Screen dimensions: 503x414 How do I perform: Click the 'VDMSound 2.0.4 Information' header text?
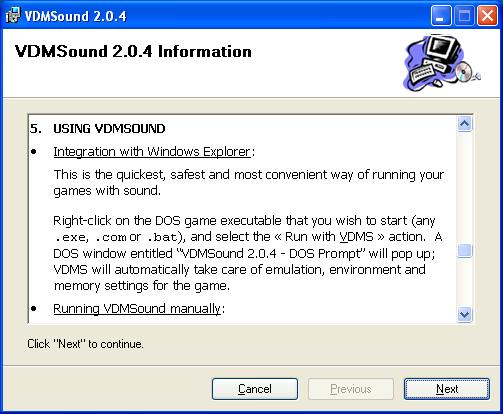pos(133,51)
